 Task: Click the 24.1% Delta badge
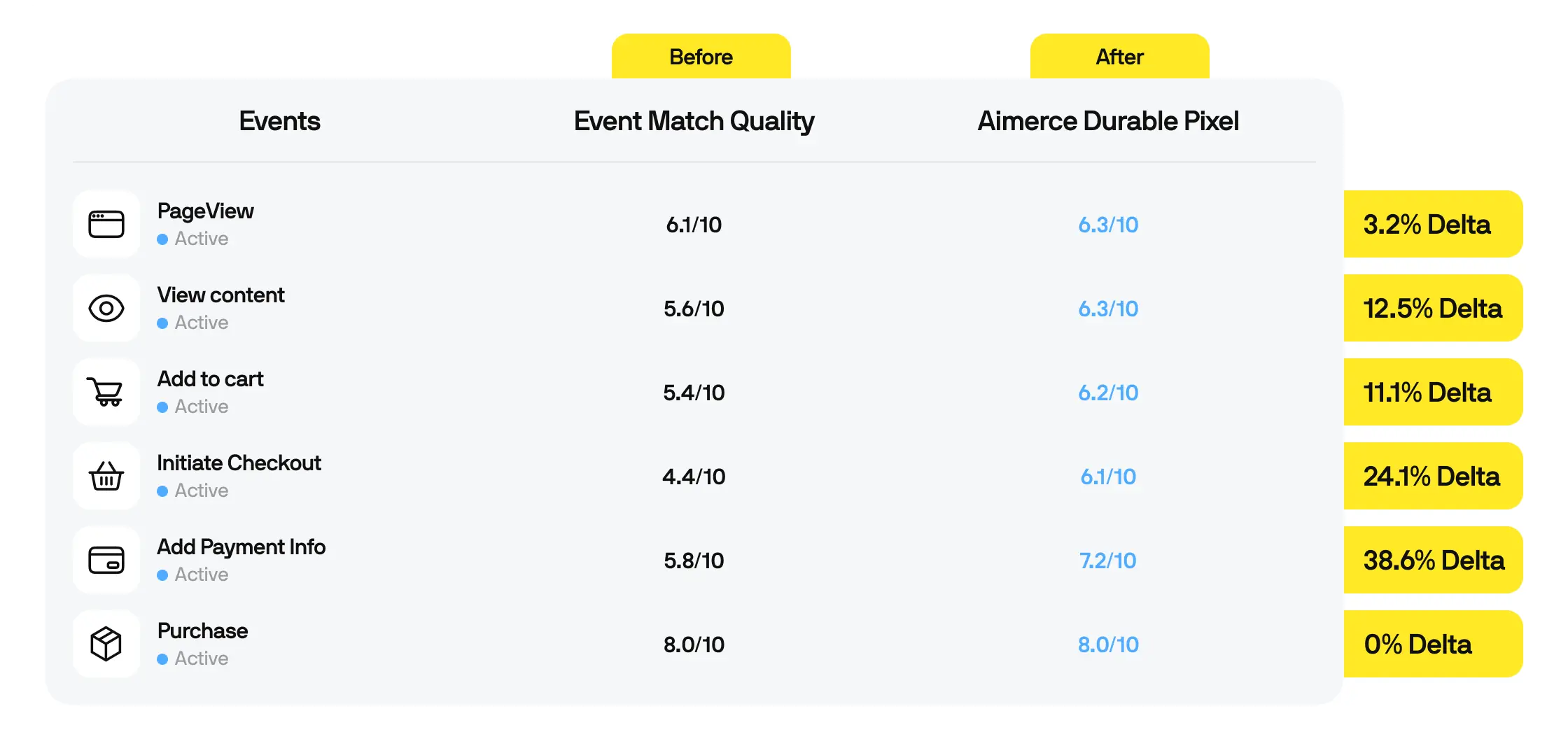pyautogui.click(x=1433, y=476)
